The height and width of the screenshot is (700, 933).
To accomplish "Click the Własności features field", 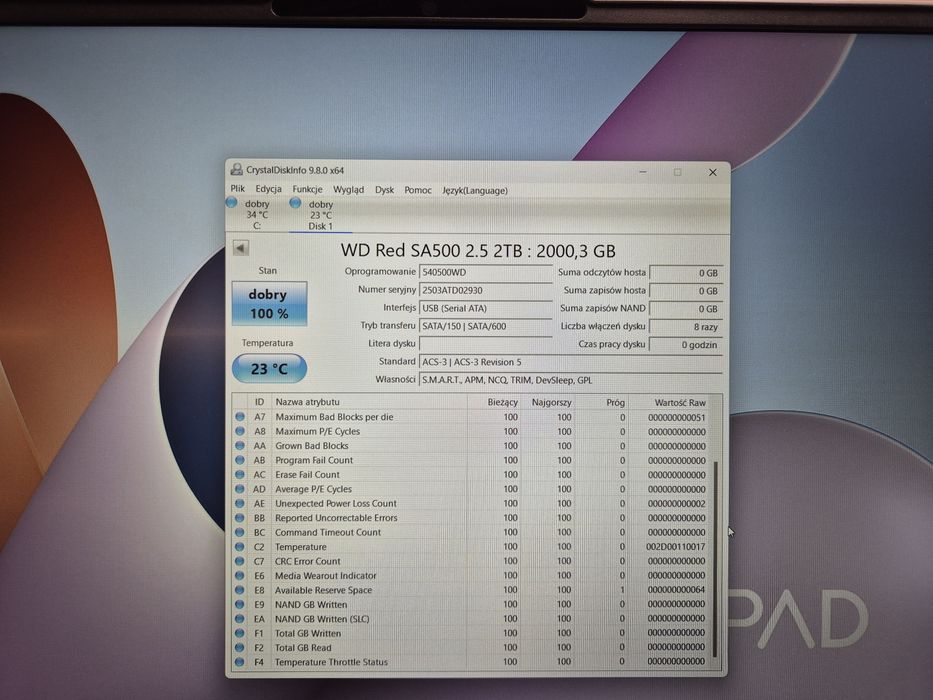I will (x=571, y=380).
